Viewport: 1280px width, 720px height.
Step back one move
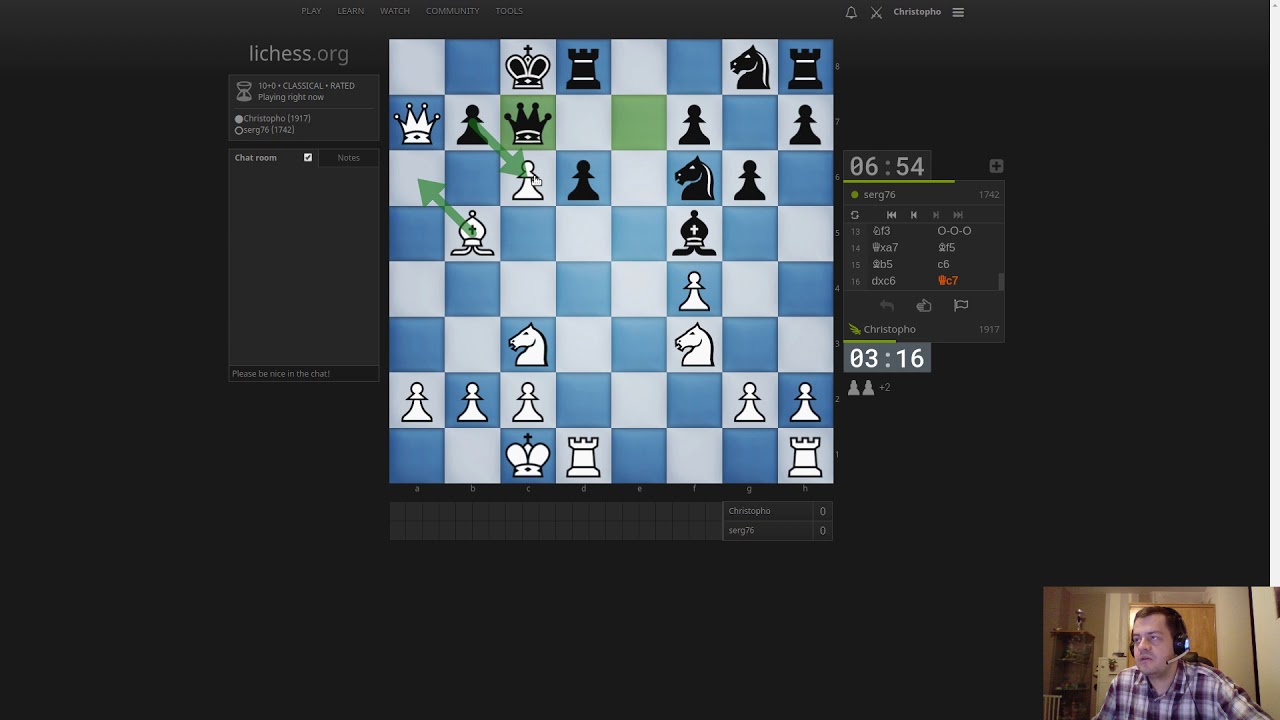coord(913,215)
